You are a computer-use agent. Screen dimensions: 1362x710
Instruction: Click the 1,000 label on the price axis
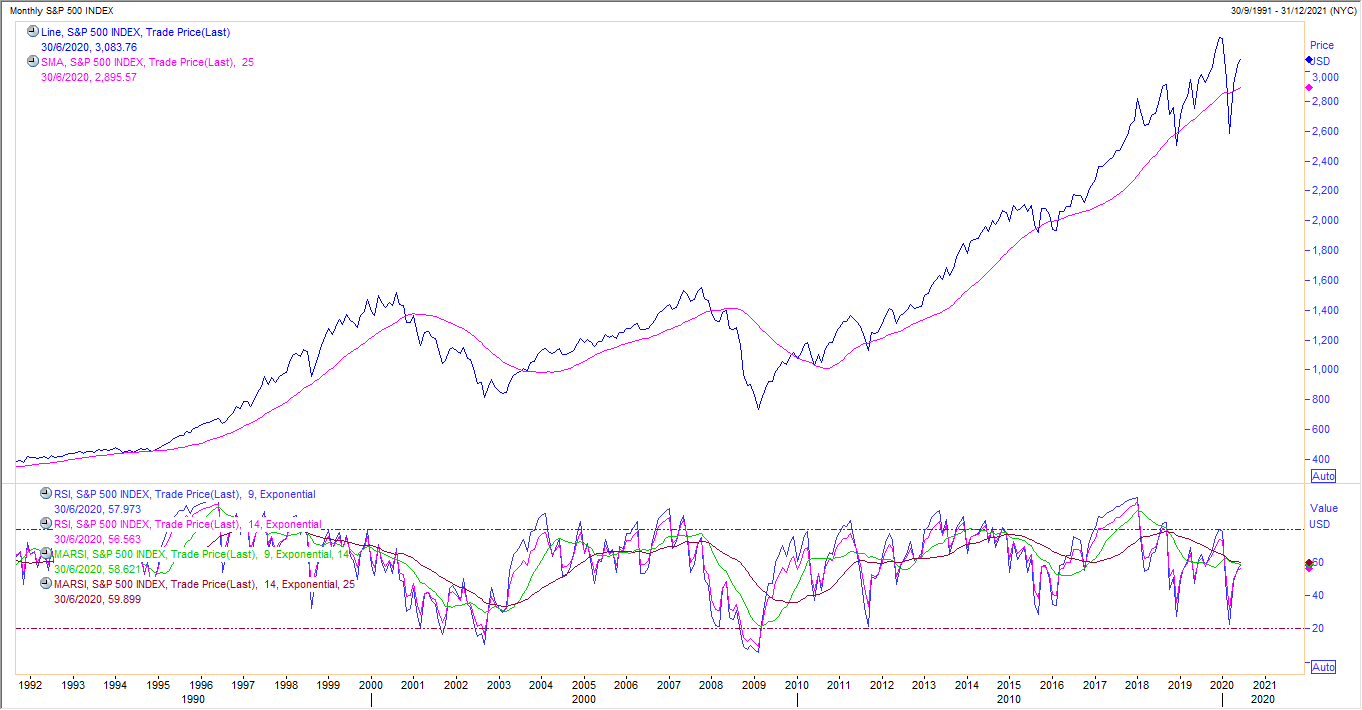coord(1325,369)
